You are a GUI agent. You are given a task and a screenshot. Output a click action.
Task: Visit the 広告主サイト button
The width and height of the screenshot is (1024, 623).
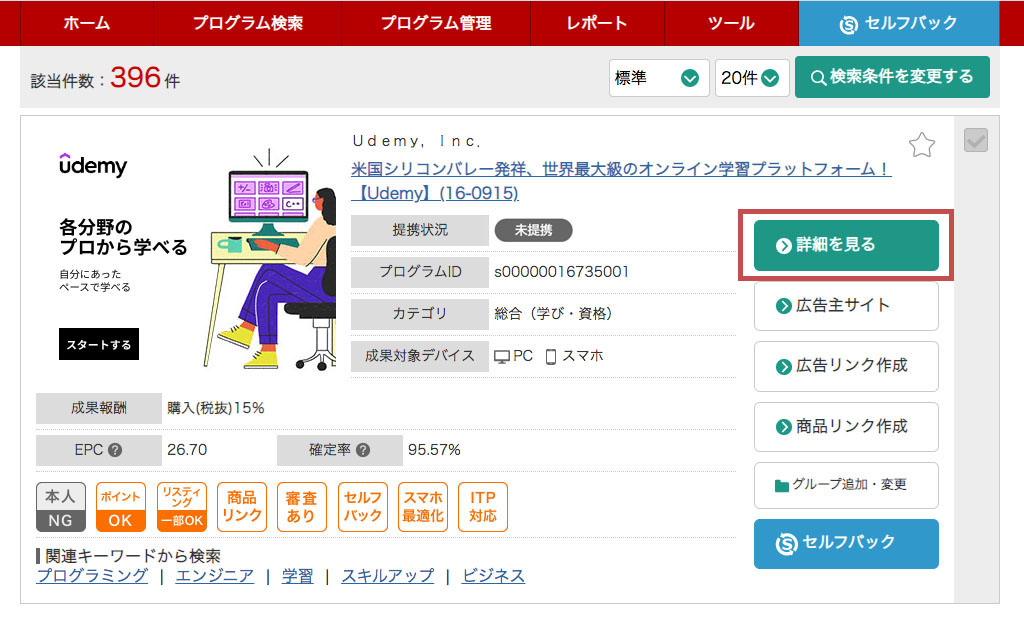pyautogui.click(x=846, y=306)
